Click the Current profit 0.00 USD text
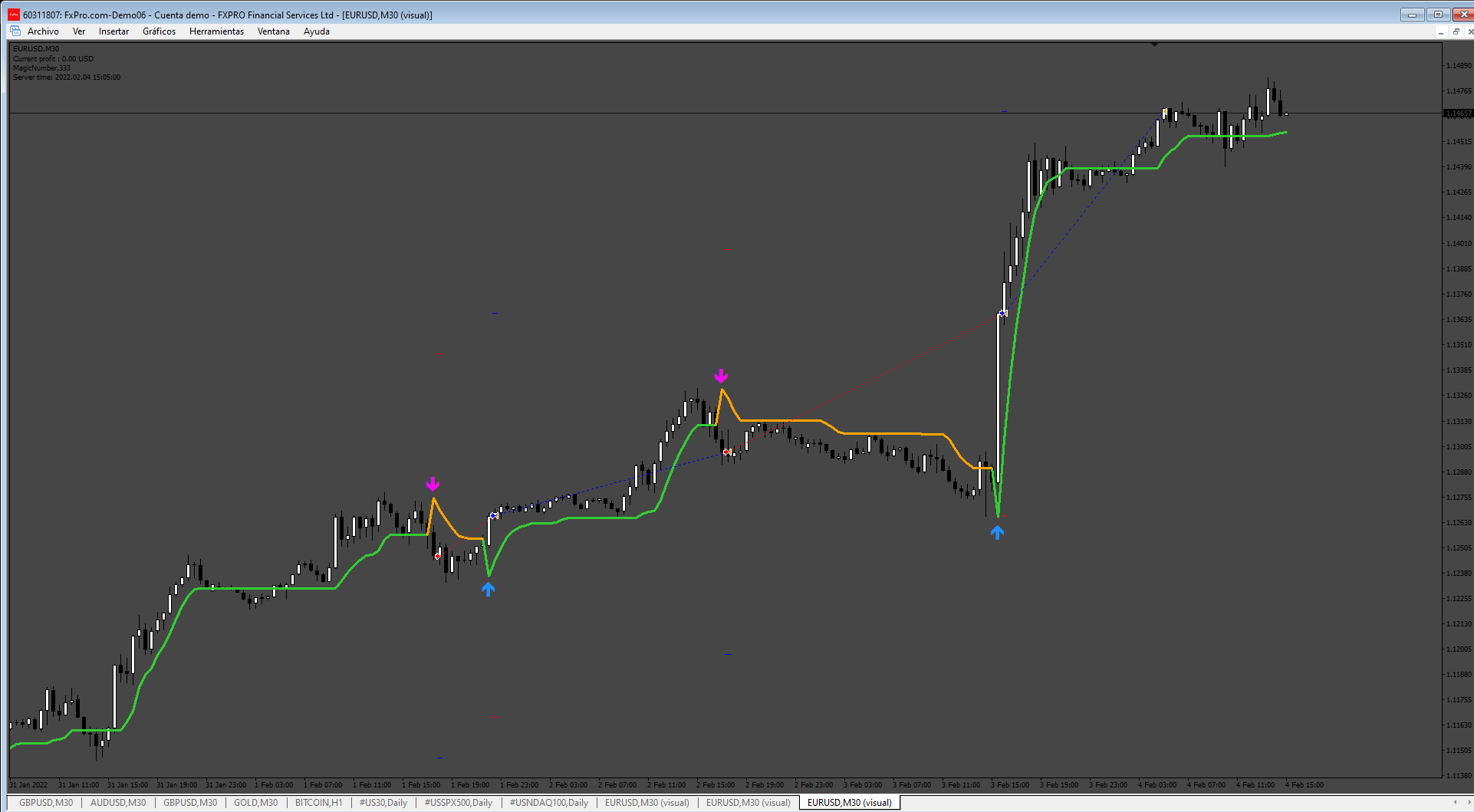This screenshot has height=812, width=1474. coord(53,59)
